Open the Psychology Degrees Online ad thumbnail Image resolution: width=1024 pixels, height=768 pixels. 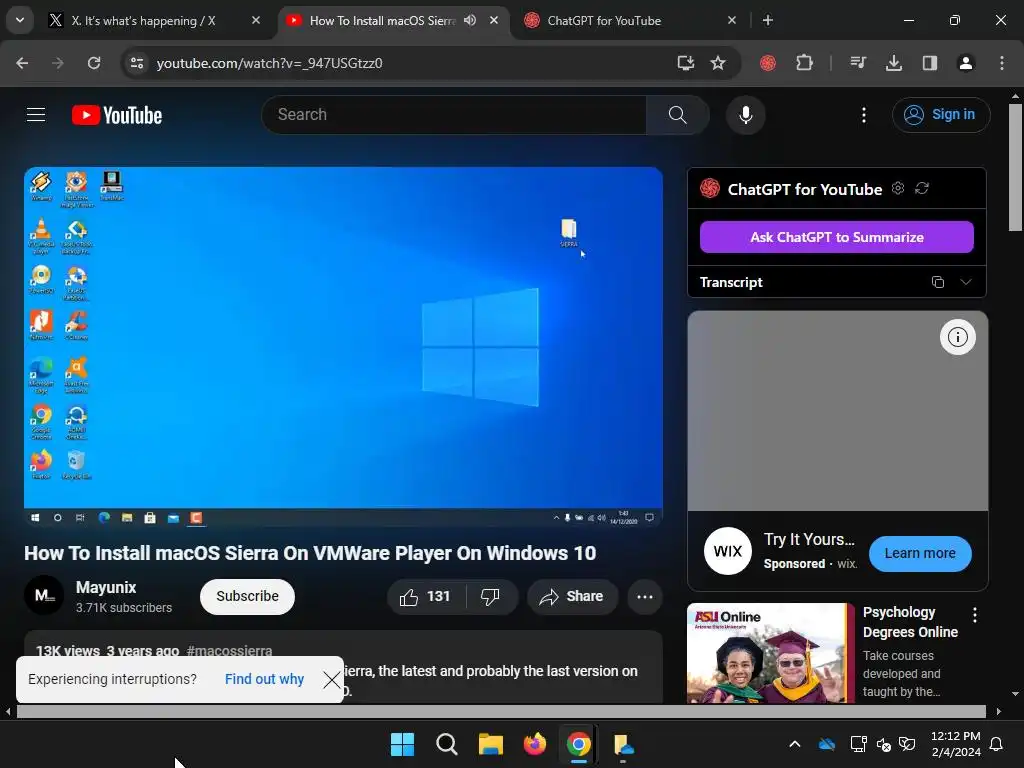tap(771, 653)
